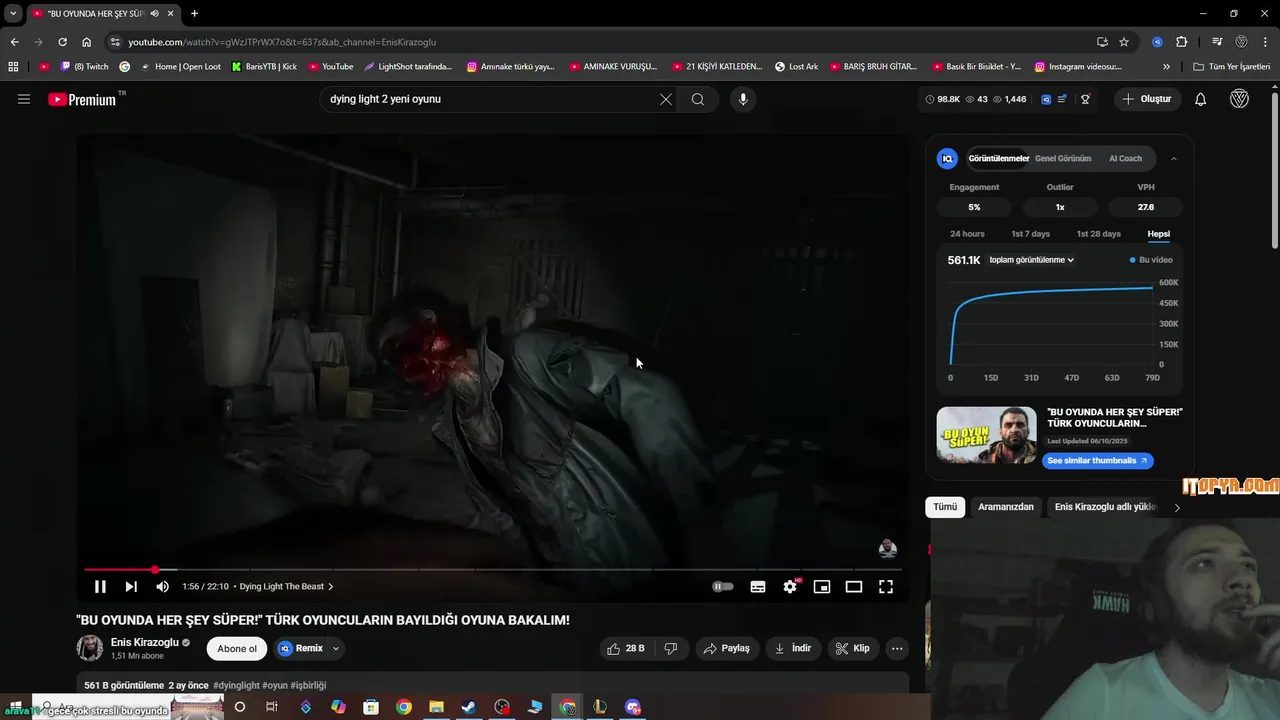Image resolution: width=1280 pixels, height=720 pixels.
Task: Open the YouTube guide hamburger menu
Action: (x=24, y=99)
